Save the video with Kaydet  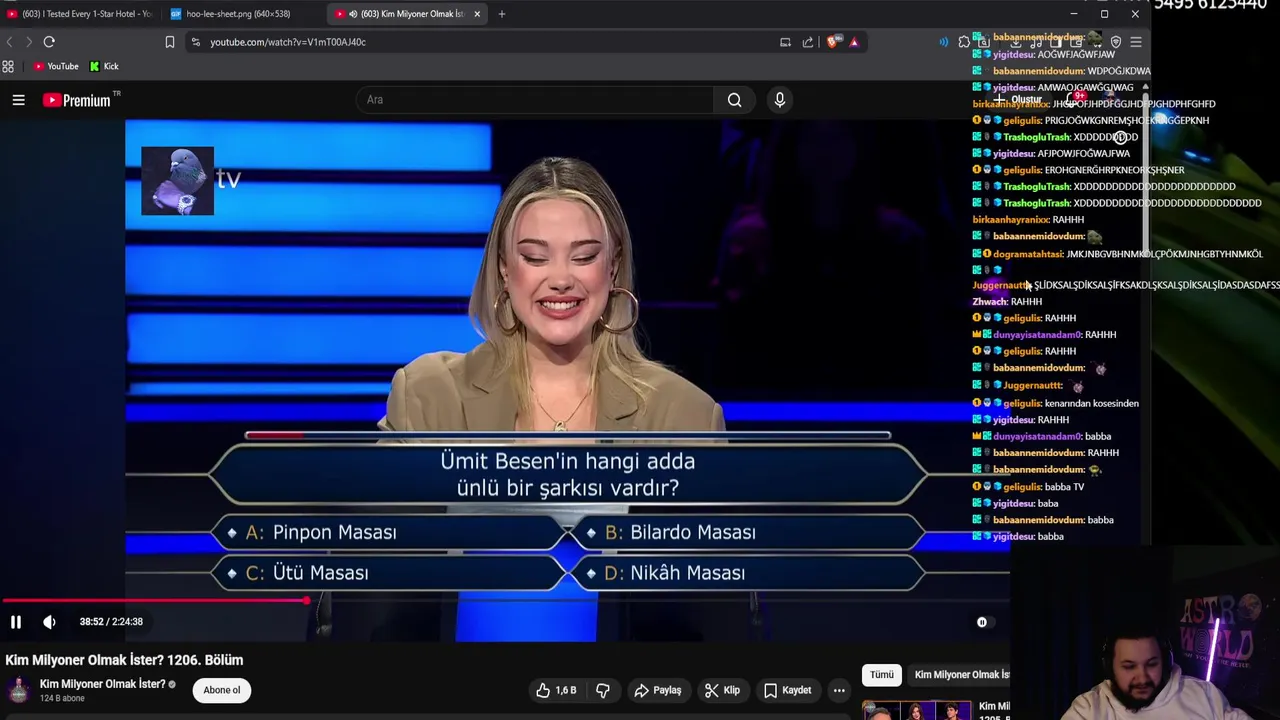pyautogui.click(x=788, y=690)
